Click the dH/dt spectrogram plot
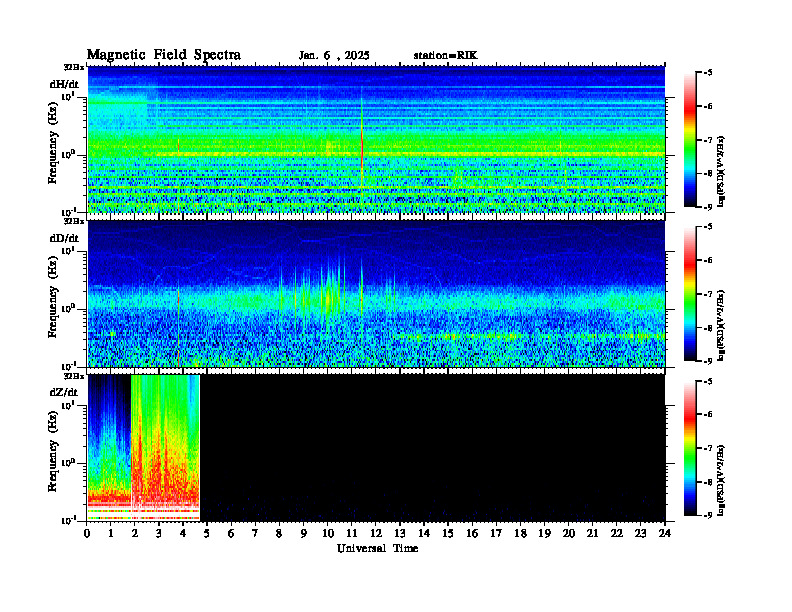 pos(376,139)
